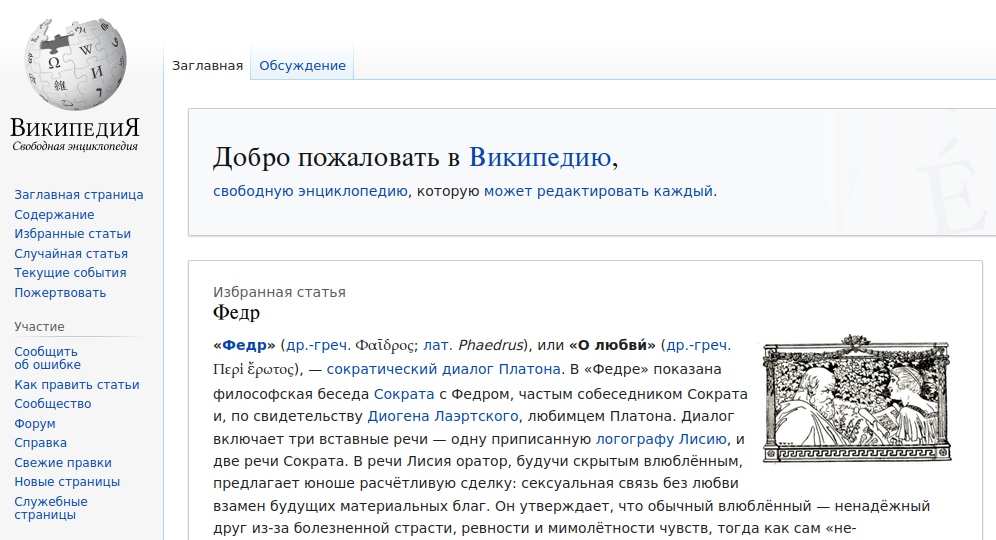996x540 pixels.
Task: Open Заглавная страница in sidebar
Action: (x=79, y=195)
